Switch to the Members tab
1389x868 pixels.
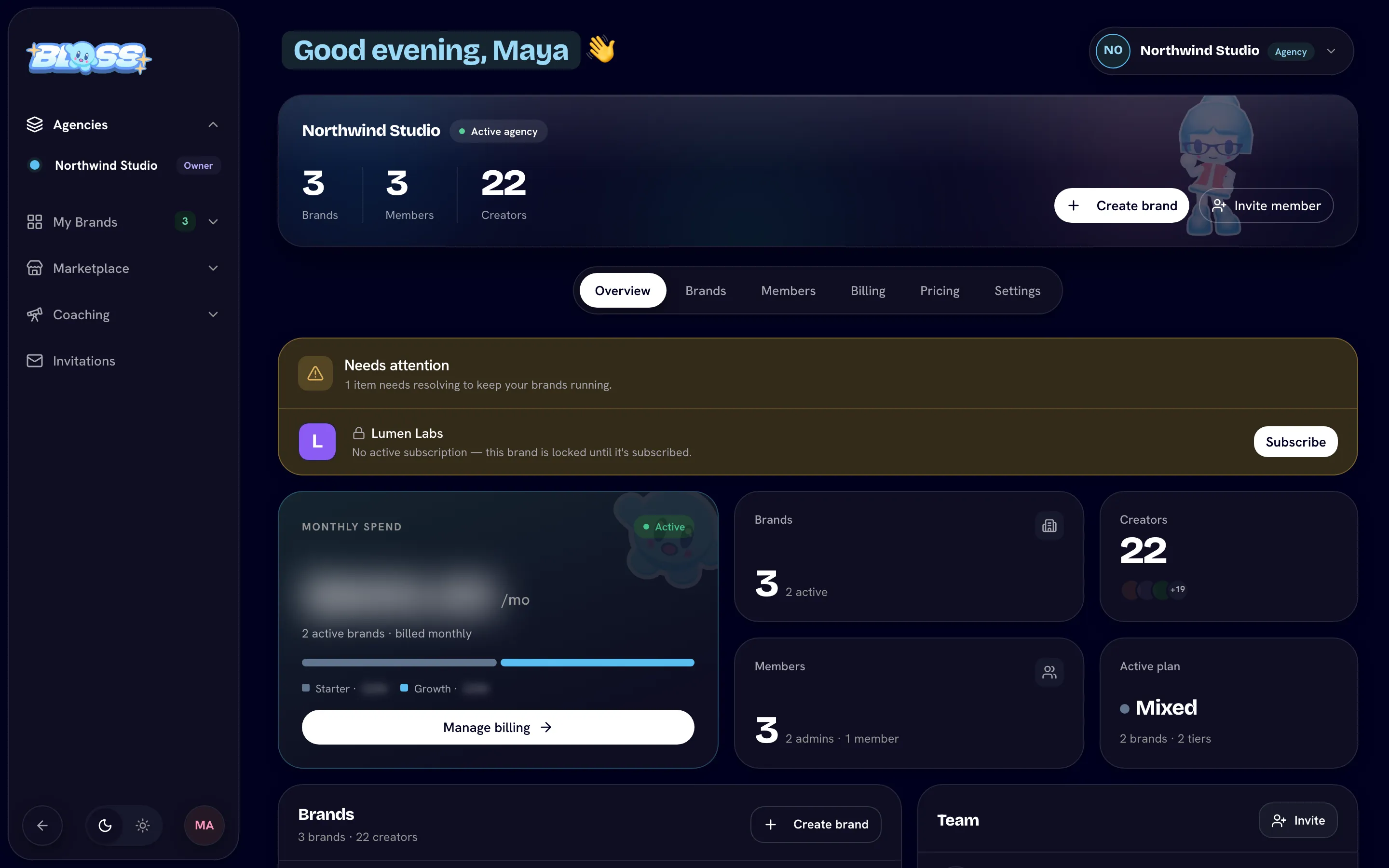click(788, 290)
